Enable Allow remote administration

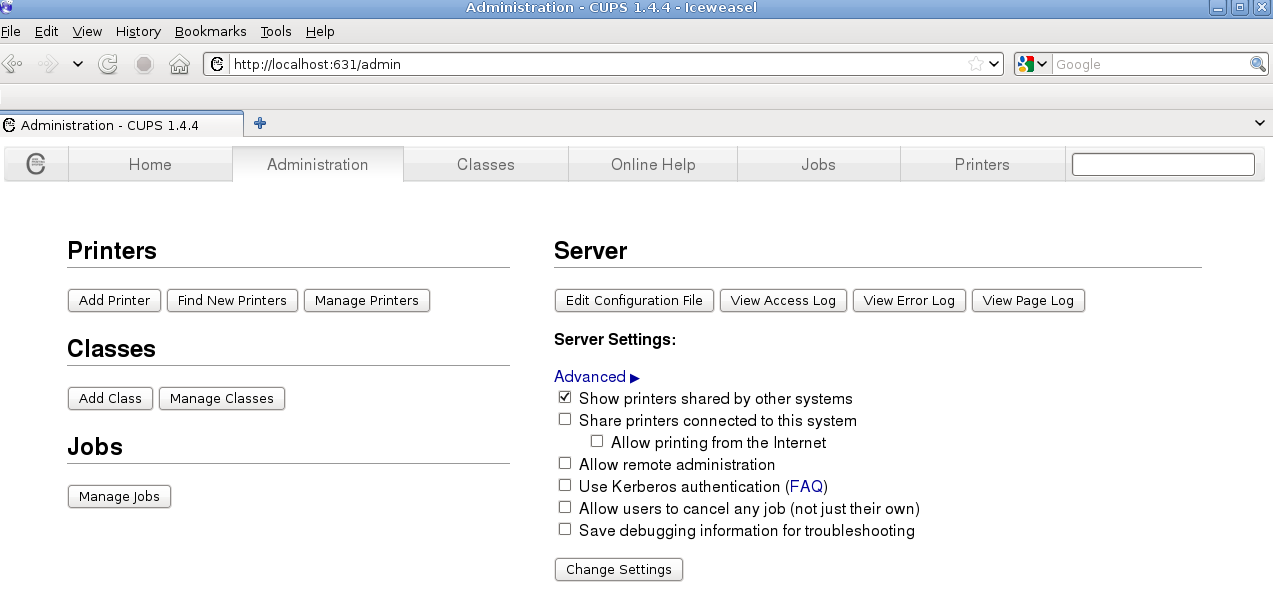click(565, 464)
